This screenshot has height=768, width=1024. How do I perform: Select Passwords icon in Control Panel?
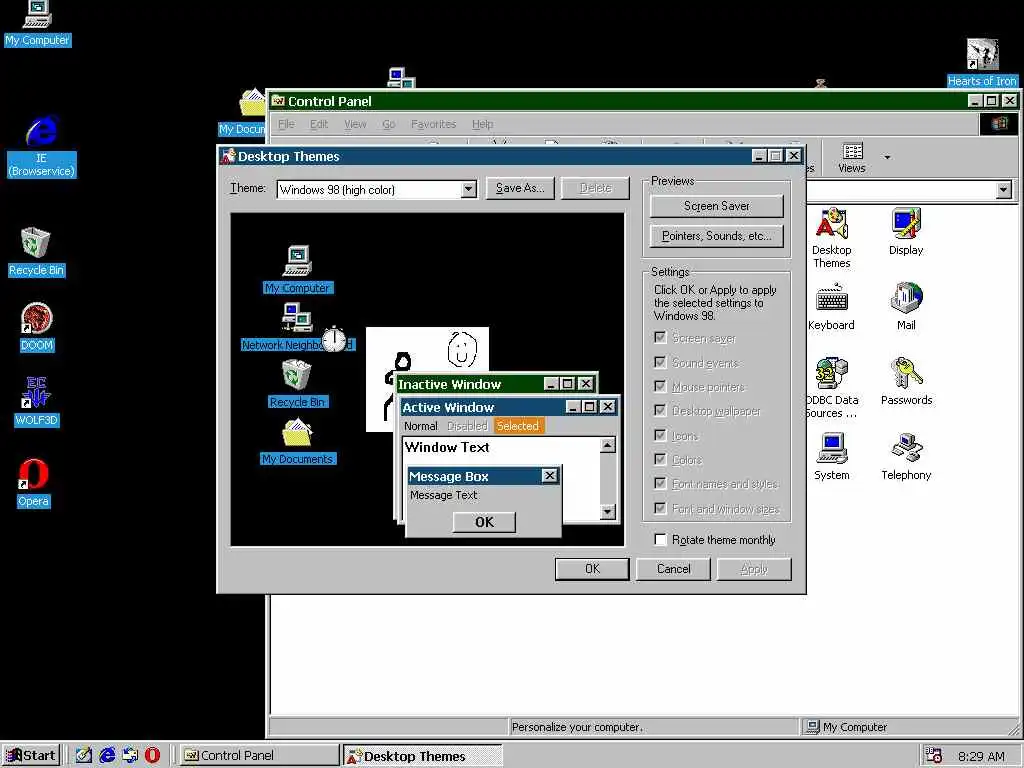[x=906, y=381]
